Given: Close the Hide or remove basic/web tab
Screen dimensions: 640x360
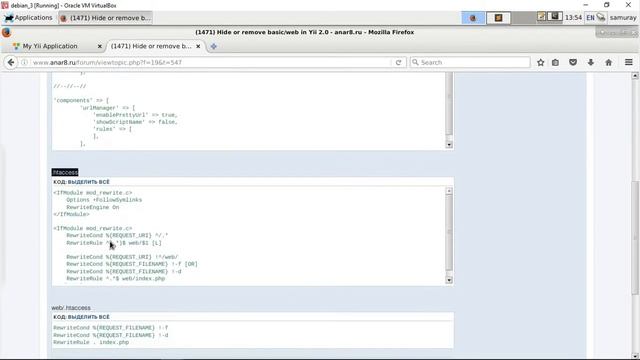Looking at the screenshot, I should 198,46.
